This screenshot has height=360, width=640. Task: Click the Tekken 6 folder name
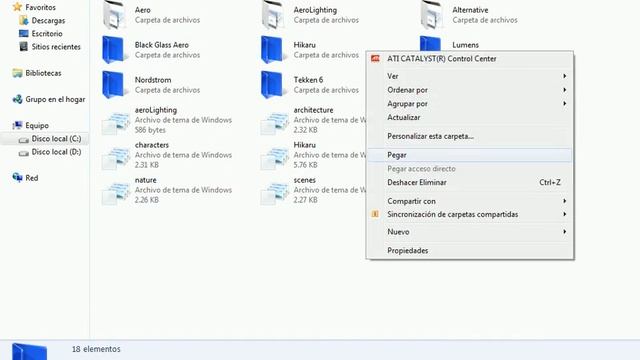[x=308, y=80]
